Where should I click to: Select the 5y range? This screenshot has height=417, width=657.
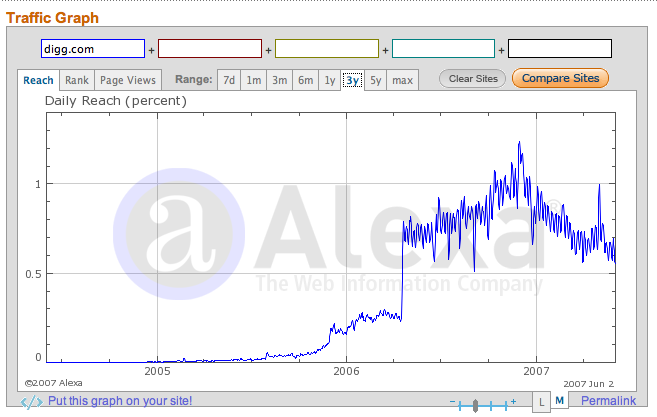click(x=375, y=80)
